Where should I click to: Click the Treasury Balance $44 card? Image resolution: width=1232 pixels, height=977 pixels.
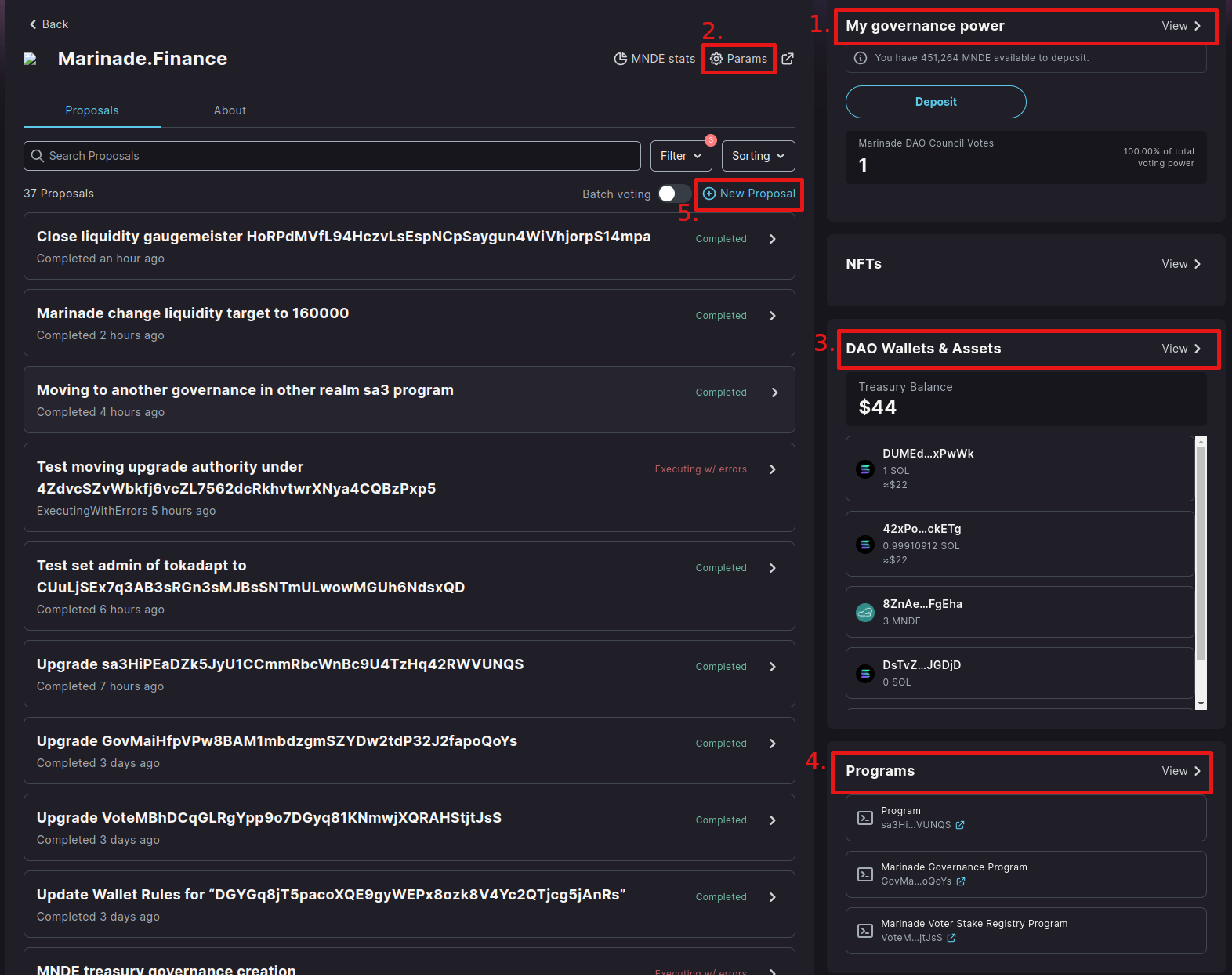pos(1026,400)
